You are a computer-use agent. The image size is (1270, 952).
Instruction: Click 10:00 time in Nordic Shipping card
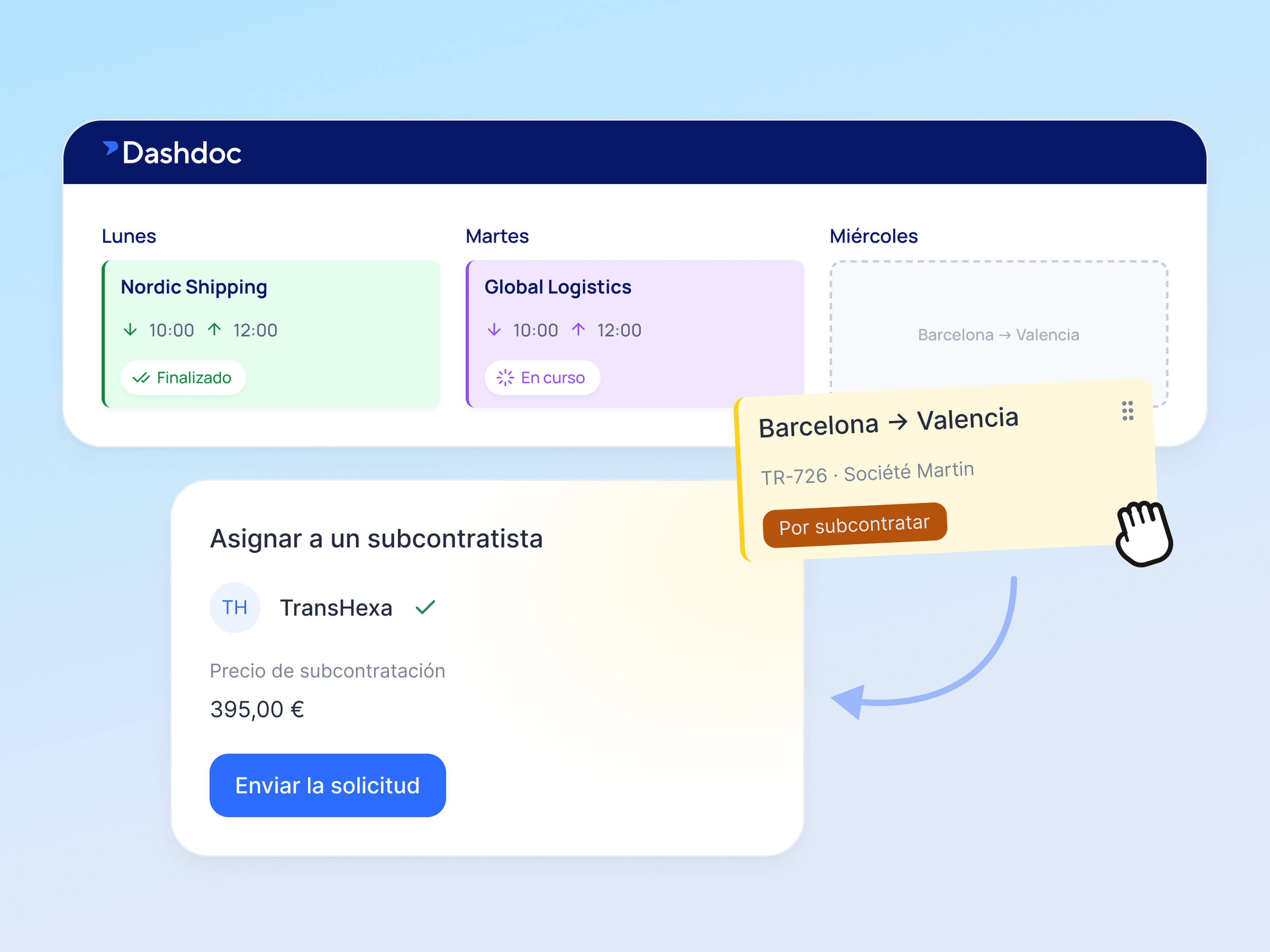(x=171, y=330)
